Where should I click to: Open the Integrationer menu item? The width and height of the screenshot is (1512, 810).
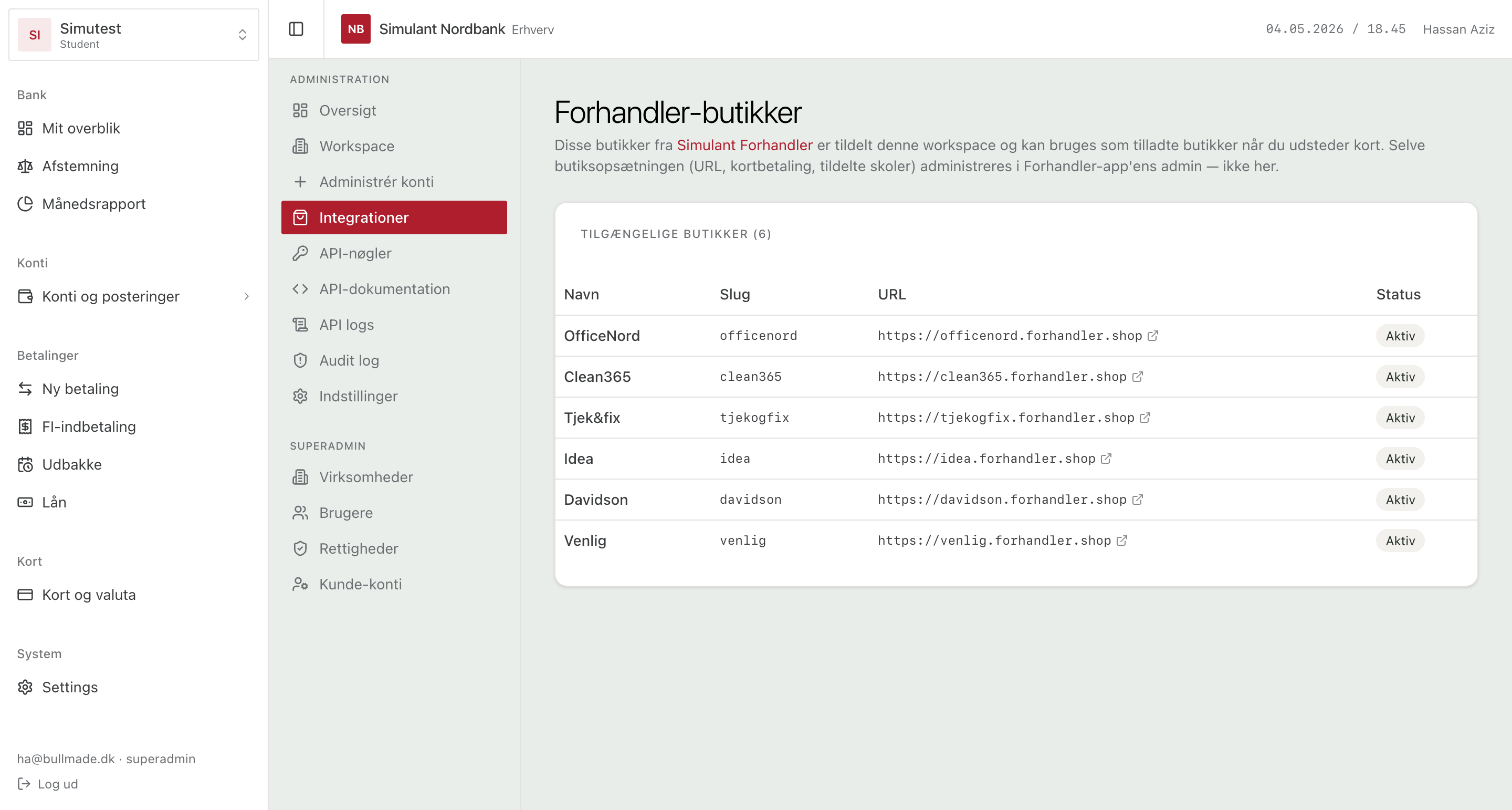[x=394, y=217]
